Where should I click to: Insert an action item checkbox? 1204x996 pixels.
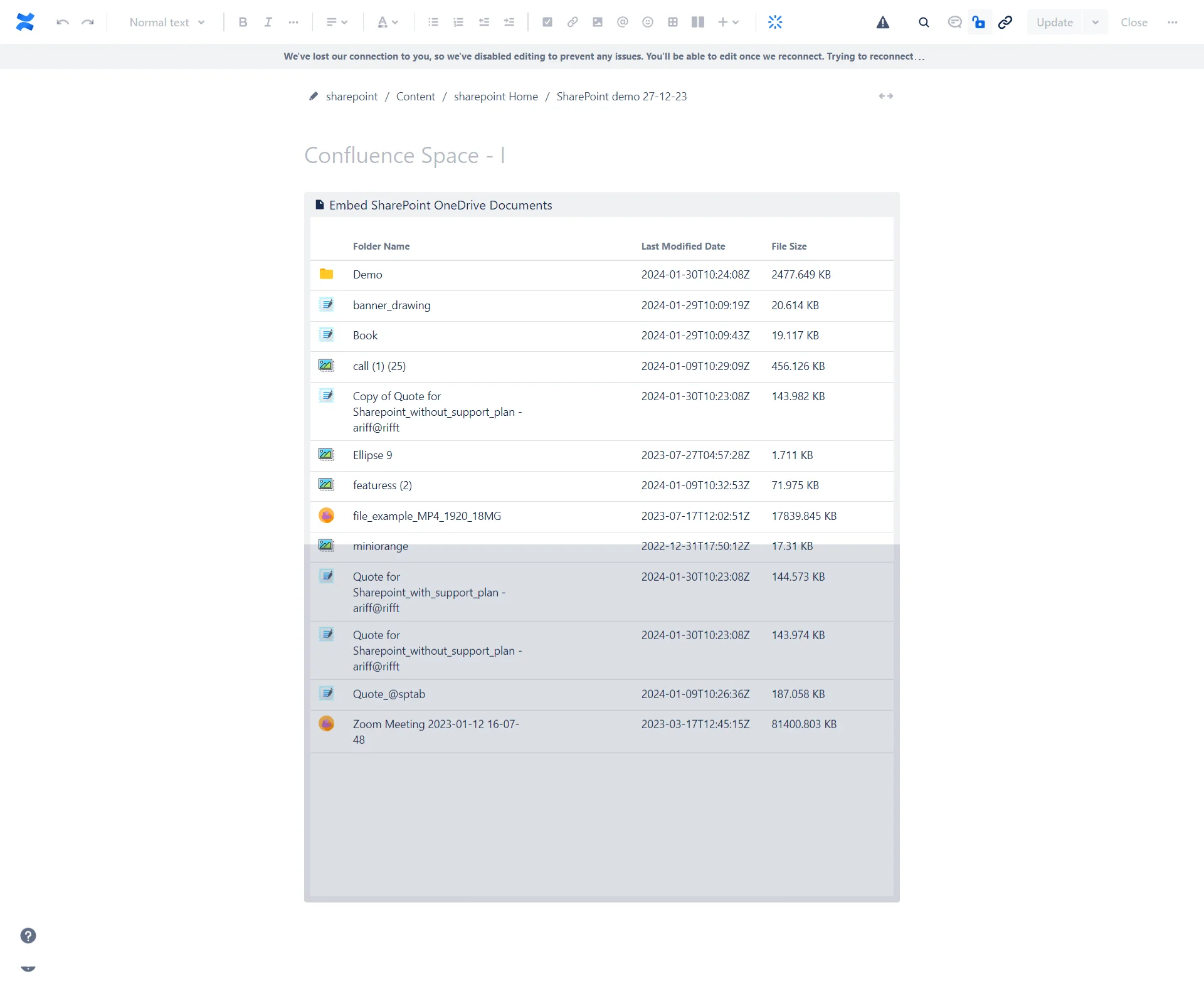[x=547, y=23]
